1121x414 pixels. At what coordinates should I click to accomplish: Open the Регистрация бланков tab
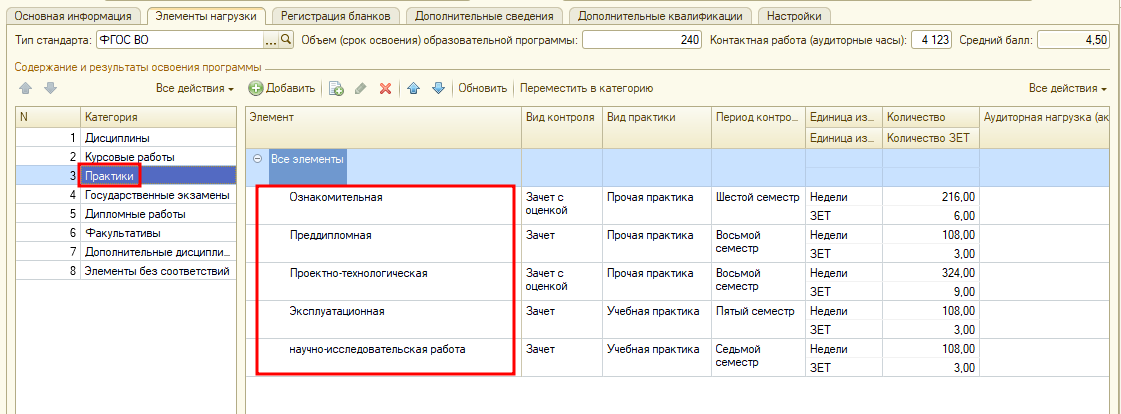coord(337,16)
